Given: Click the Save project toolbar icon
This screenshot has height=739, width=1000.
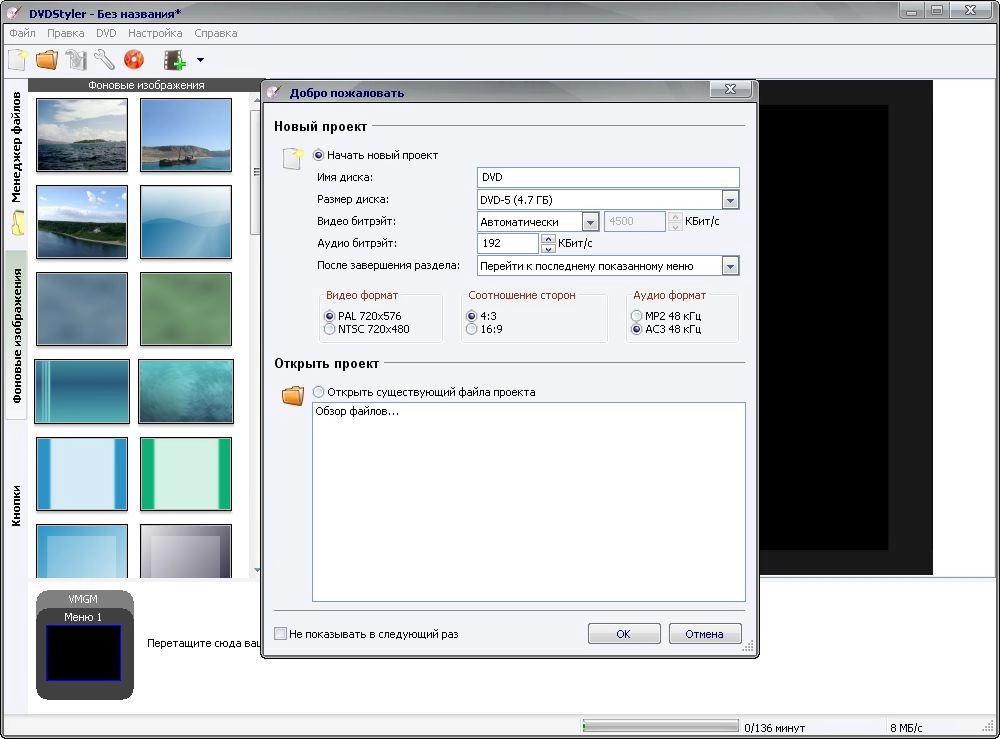Looking at the screenshot, I should point(76,60).
